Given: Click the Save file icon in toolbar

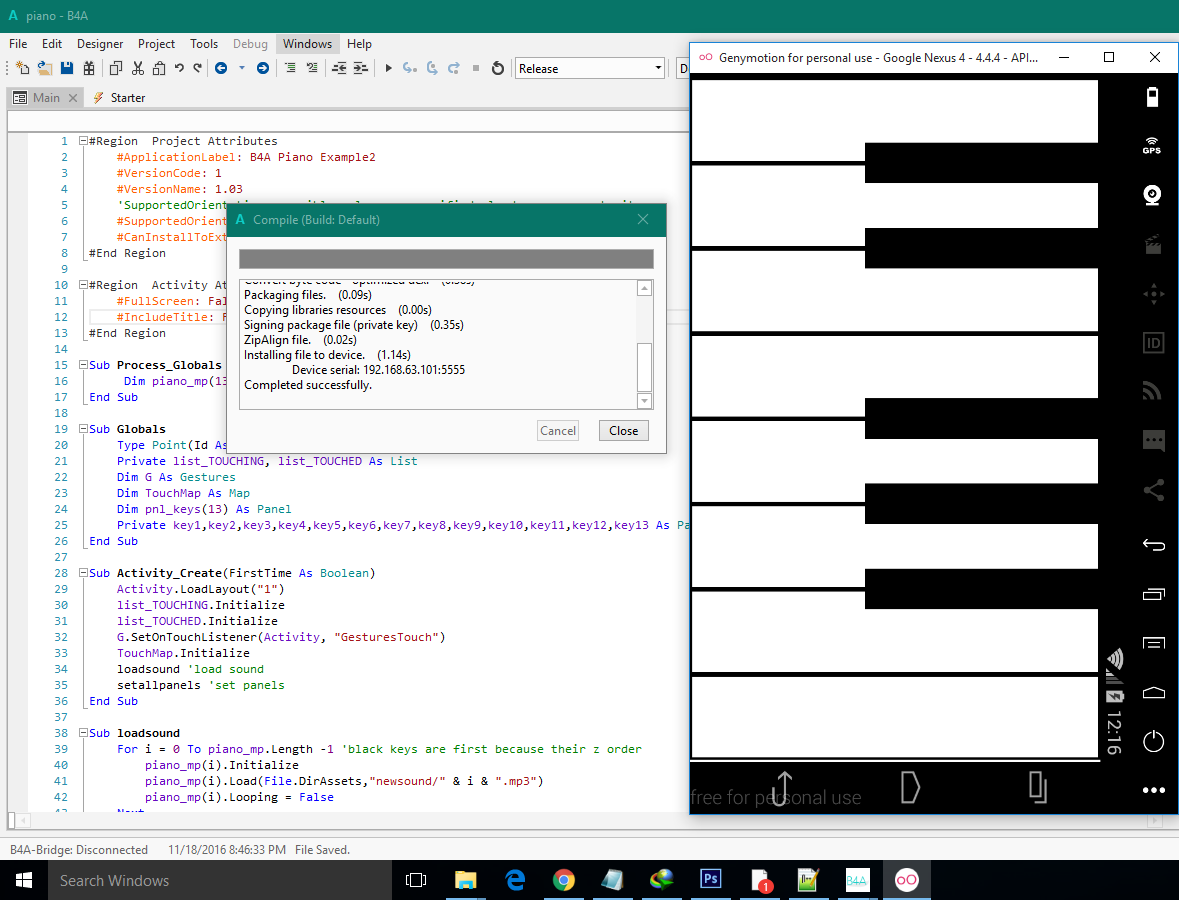Looking at the screenshot, I should [67, 68].
